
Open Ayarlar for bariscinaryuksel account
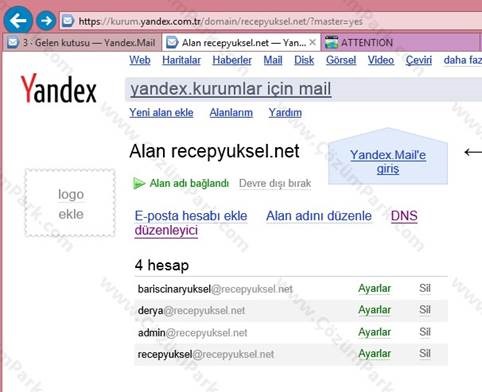tap(375, 289)
